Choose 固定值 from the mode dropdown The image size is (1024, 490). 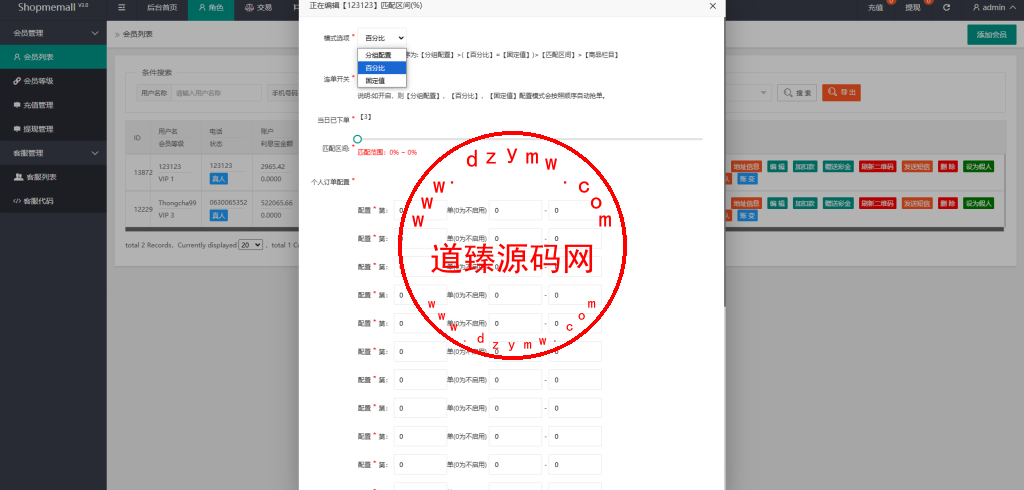[382, 81]
